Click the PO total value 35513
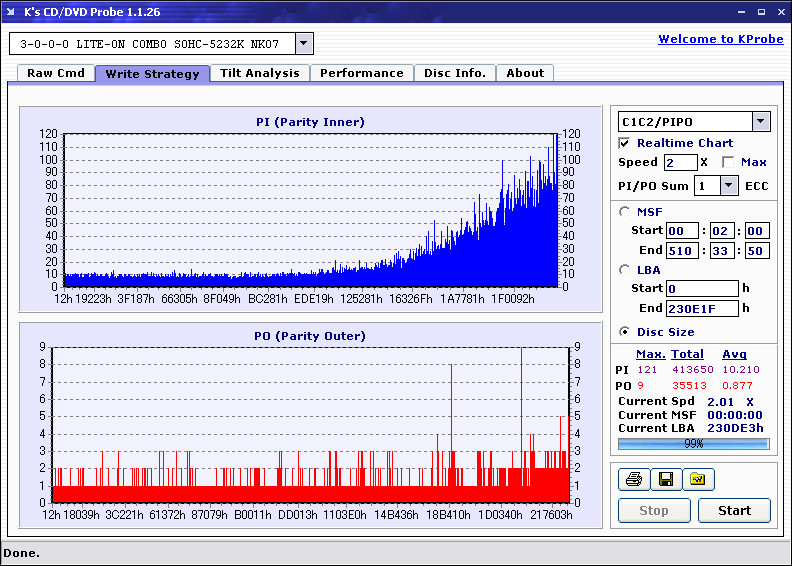The width and height of the screenshot is (792, 566). pos(689,386)
